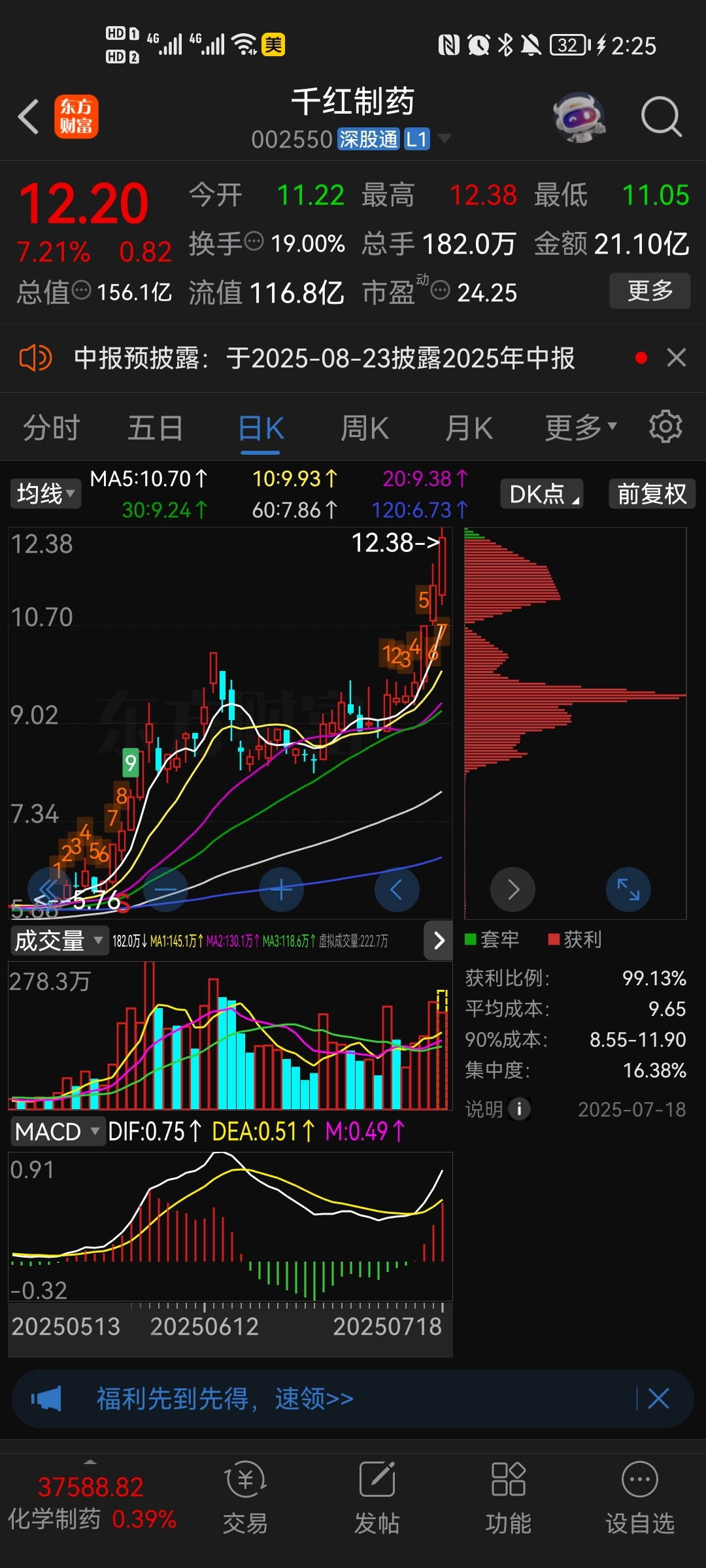Tap the 换手 info circle icon
The height and width of the screenshot is (1568, 706).
pos(254,240)
